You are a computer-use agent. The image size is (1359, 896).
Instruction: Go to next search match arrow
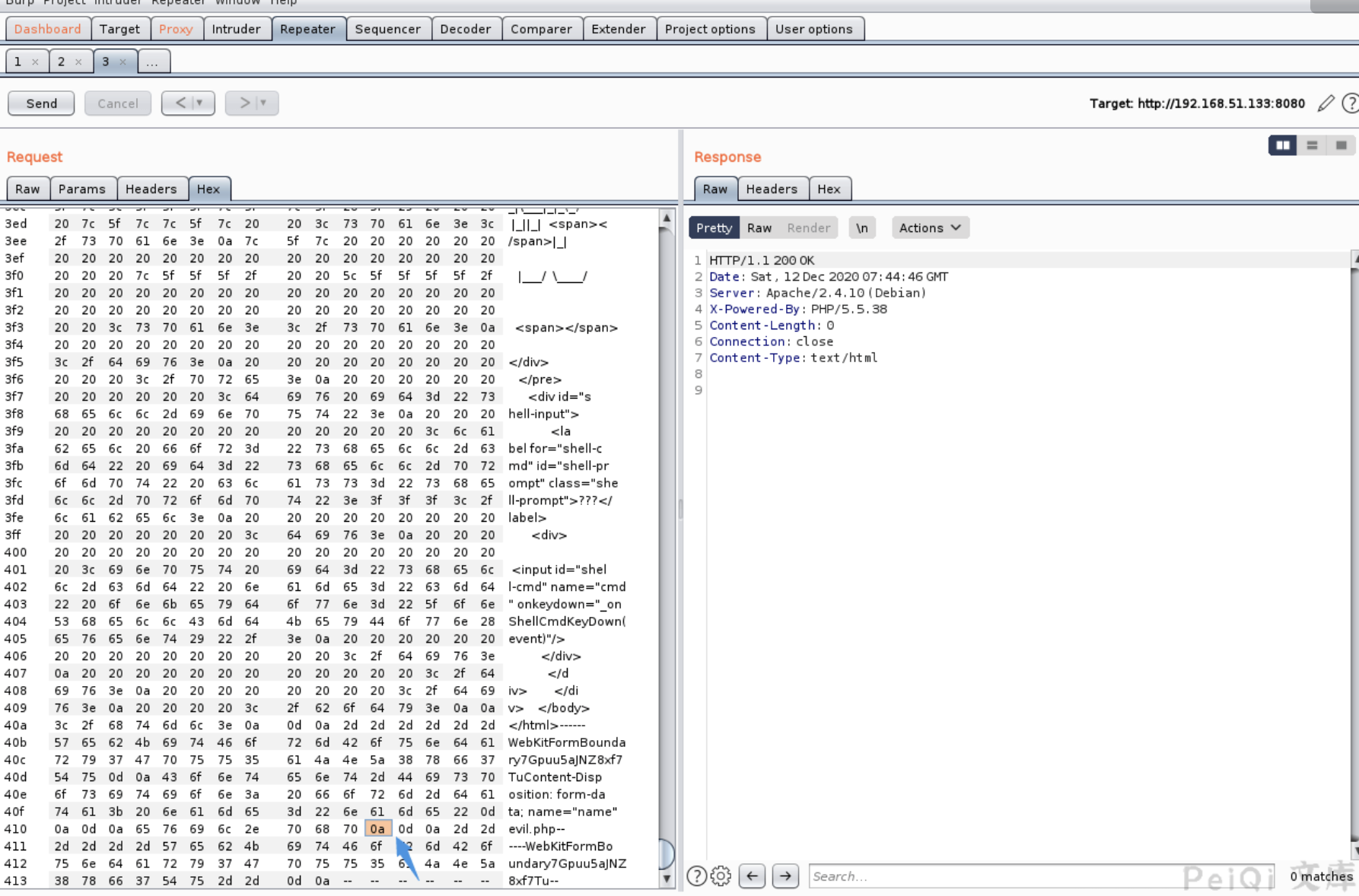(x=785, y=876)
